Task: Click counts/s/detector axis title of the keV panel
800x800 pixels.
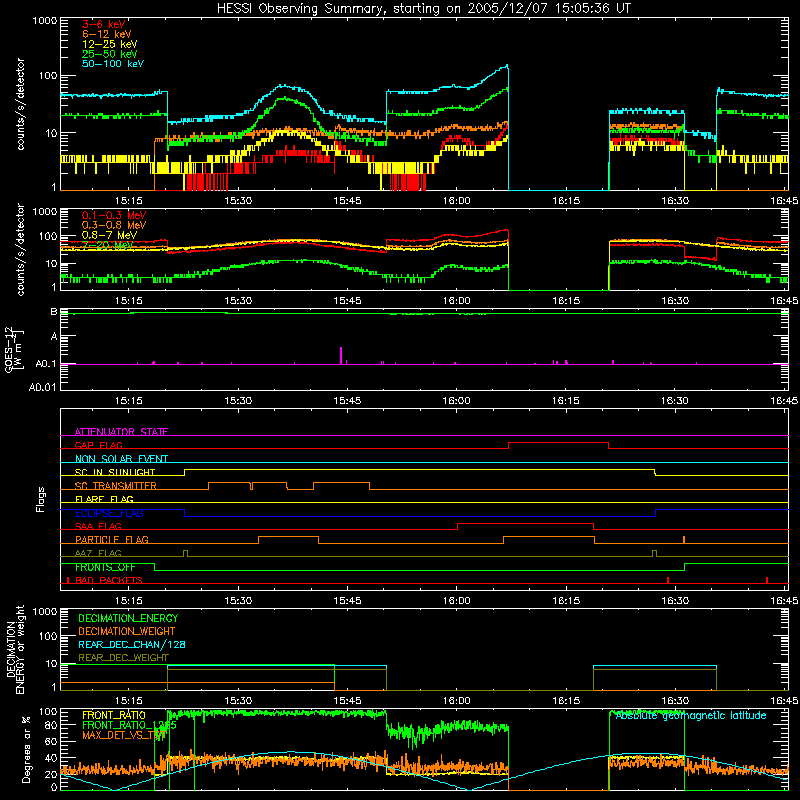Action: (20, 104)
